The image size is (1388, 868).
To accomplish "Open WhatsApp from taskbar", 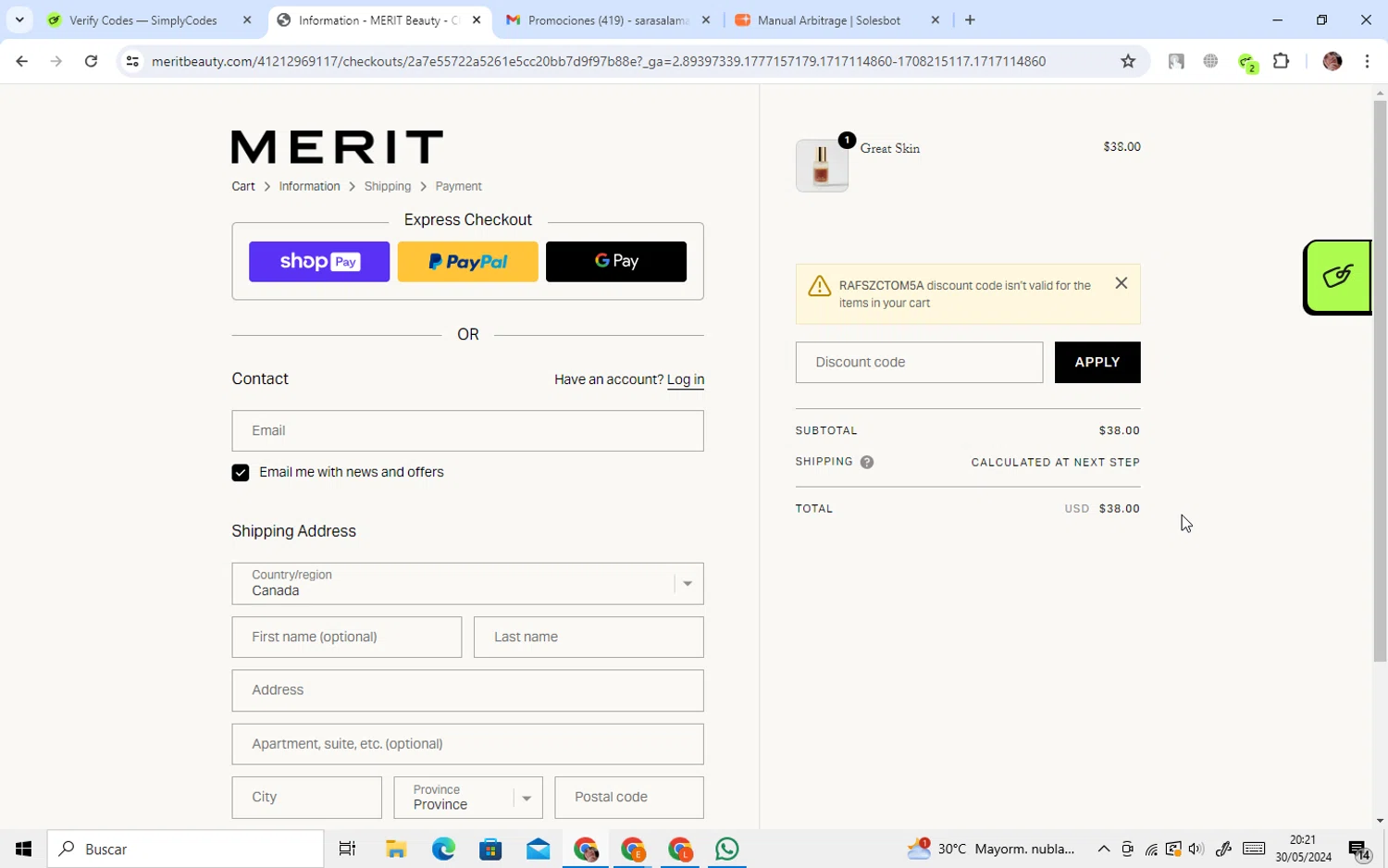I will (727, 849).
